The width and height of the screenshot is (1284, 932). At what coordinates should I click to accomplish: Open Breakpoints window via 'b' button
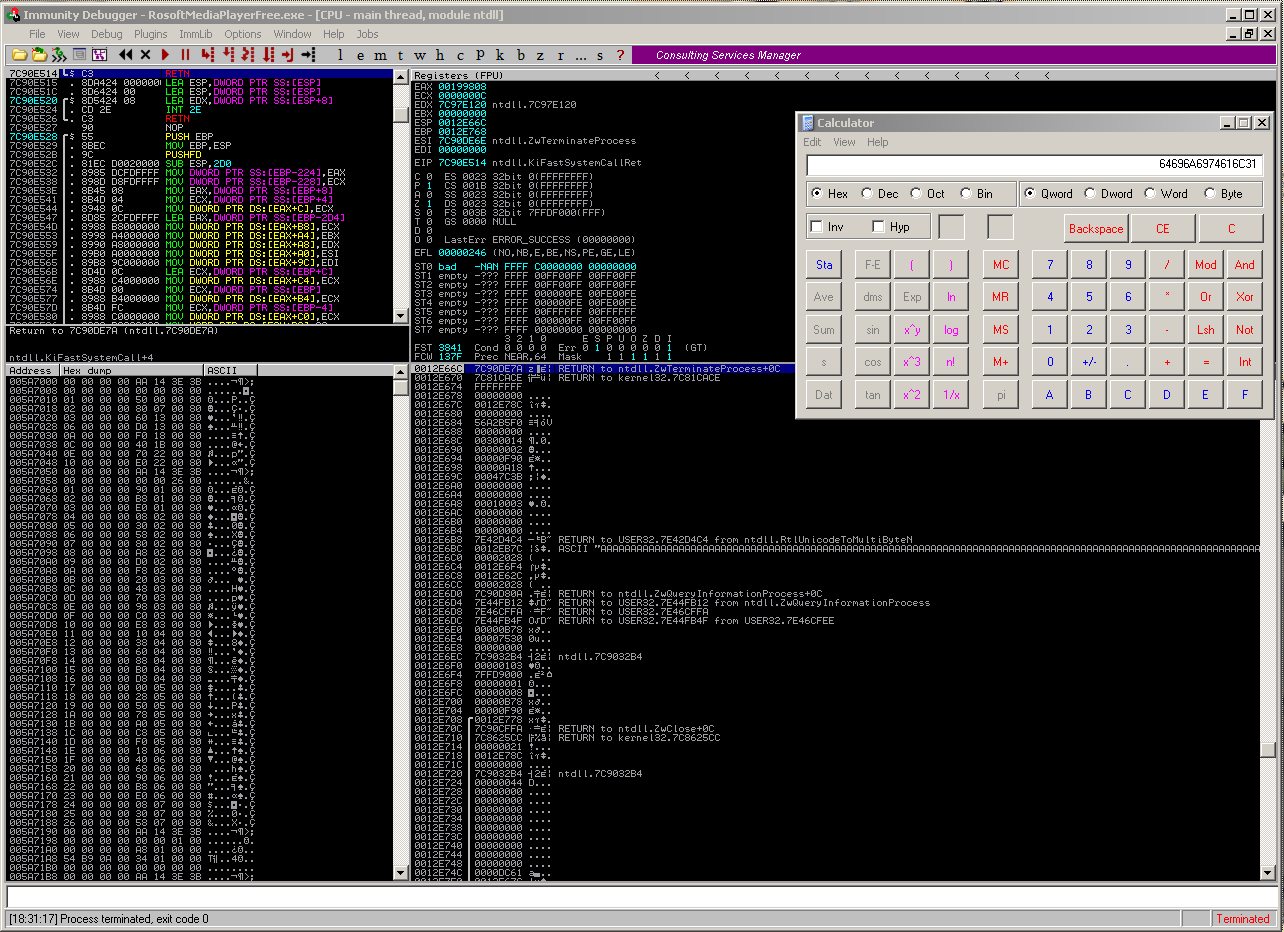(522, 55)
